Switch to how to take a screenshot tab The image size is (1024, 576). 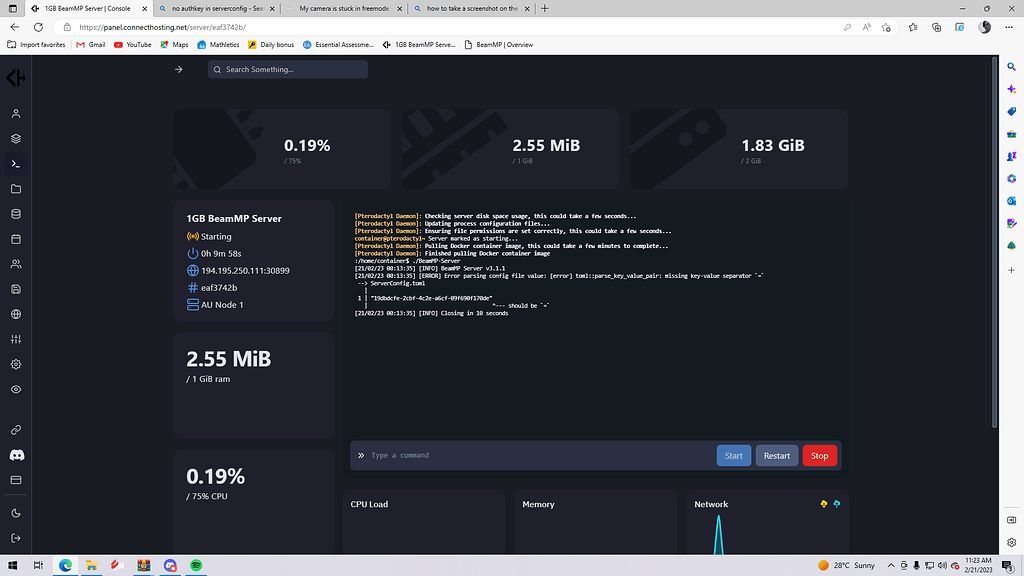[x=471, y=8]
